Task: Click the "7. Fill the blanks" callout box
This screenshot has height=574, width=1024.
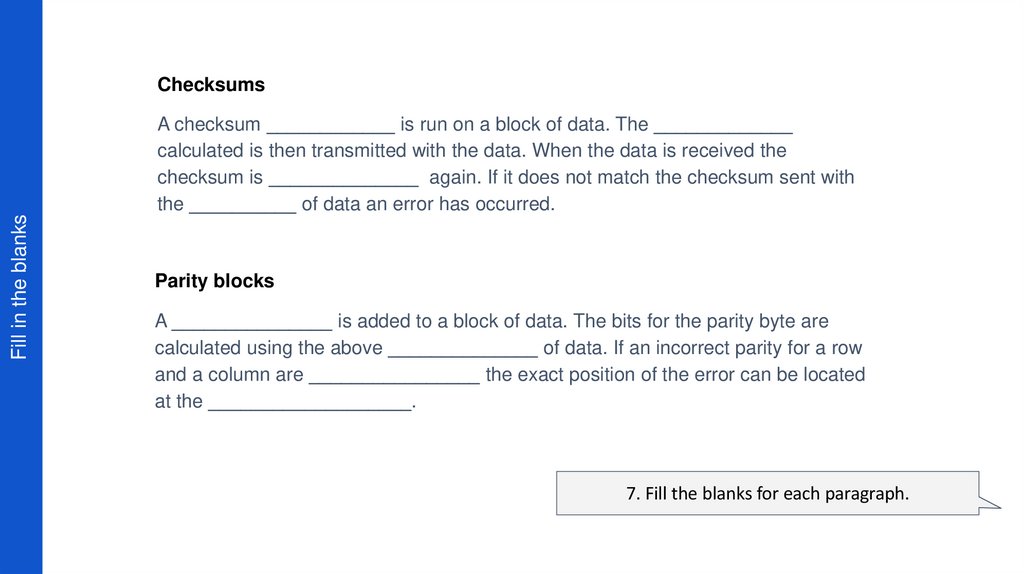Action: click(767, 493)
